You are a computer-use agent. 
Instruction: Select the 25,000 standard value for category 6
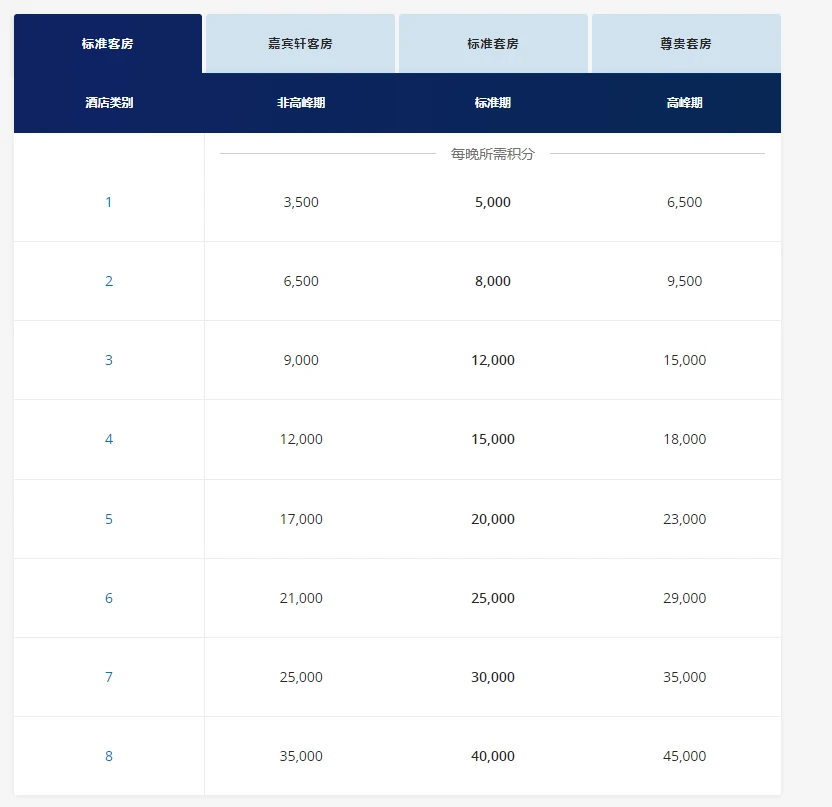click(x=493, y=598)
